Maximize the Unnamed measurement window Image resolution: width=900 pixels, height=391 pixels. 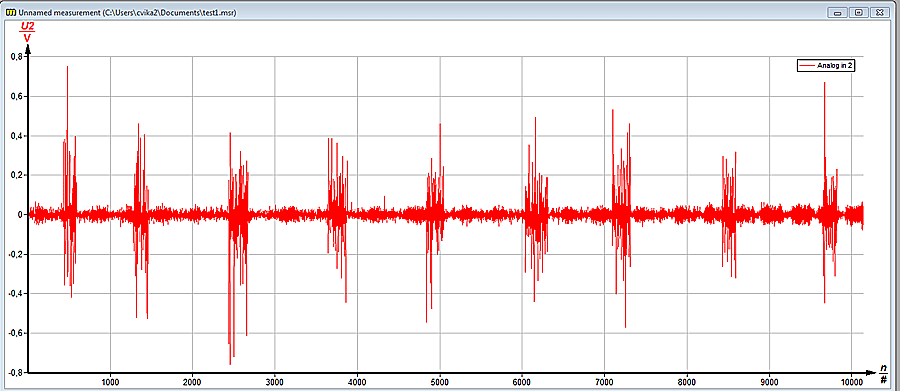[859, 12]
